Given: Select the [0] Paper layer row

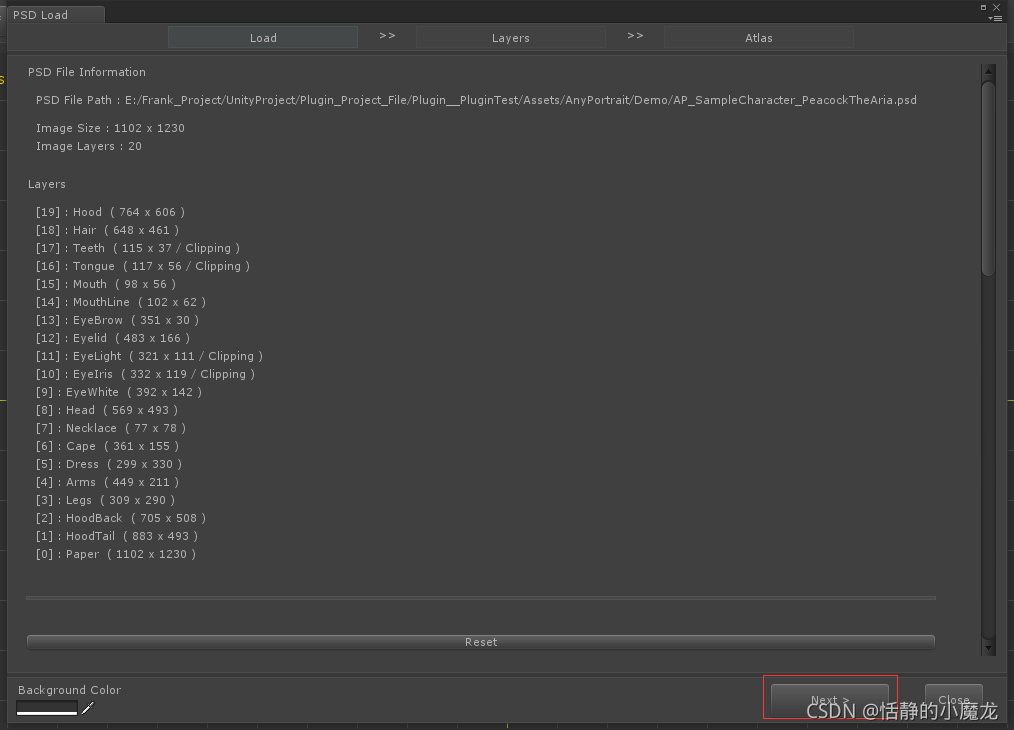Looking at the screenshot, I should [116, 554].
